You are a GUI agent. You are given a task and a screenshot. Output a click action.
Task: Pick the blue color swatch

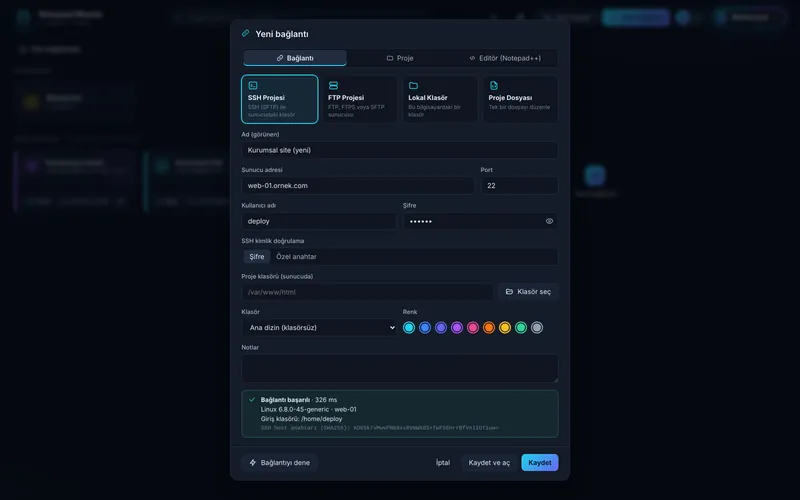(x=424, y=328)
